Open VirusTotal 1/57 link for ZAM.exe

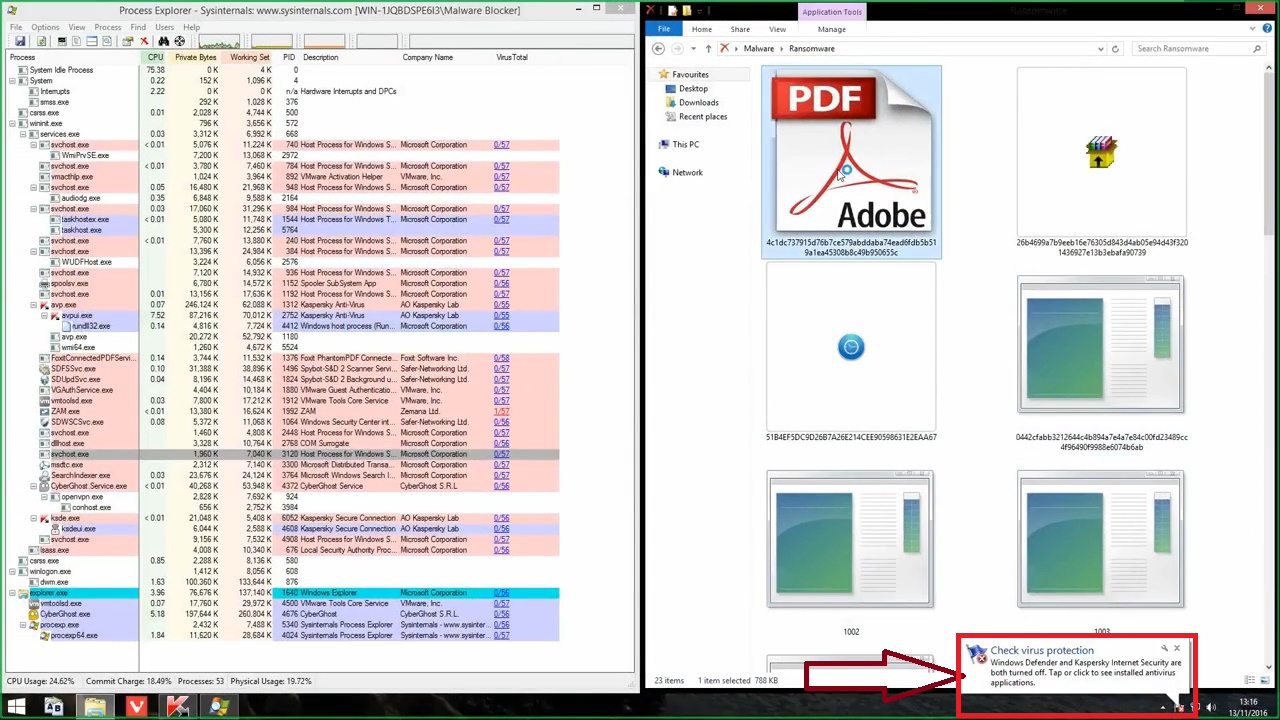click(x=501, y=411)
